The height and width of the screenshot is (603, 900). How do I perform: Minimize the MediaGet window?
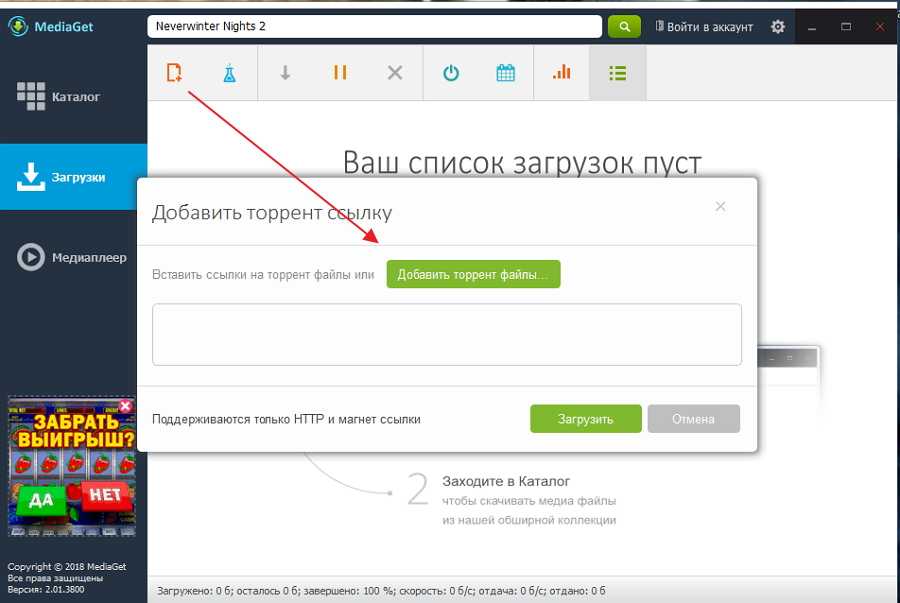(812, 27)
